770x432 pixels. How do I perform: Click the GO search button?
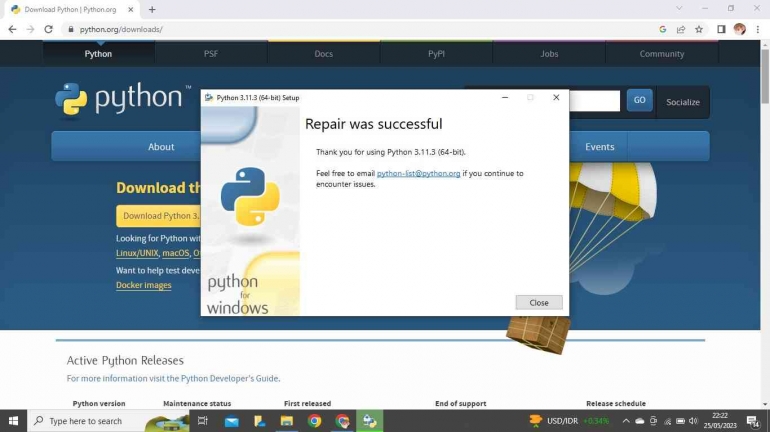tap(639, 100)
